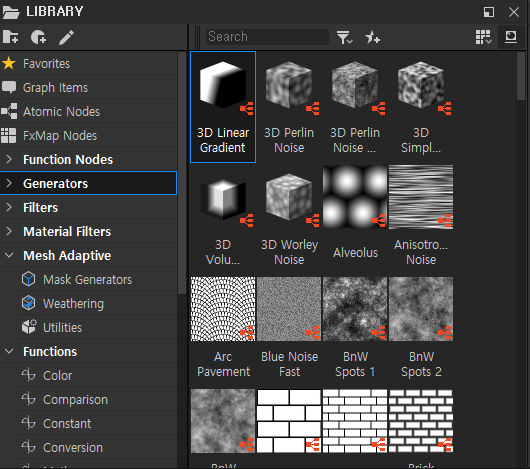The height and width of the screenshot is (469, 530).
Task: Toggle the medium icon display mode button
Action: pyautogui.click(x=511, y=37)
